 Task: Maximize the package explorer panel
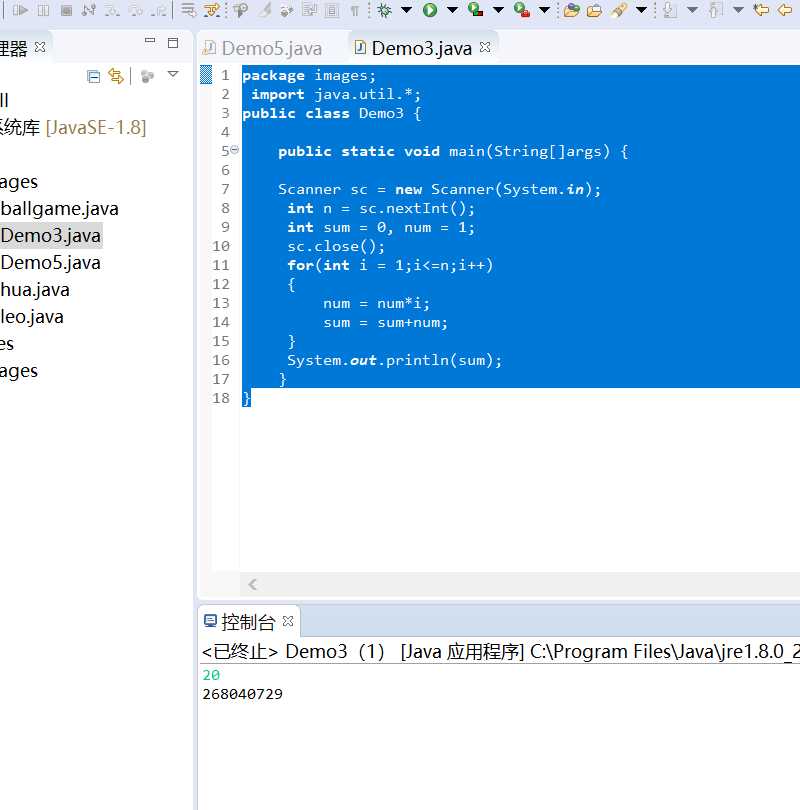coord(173,42)
